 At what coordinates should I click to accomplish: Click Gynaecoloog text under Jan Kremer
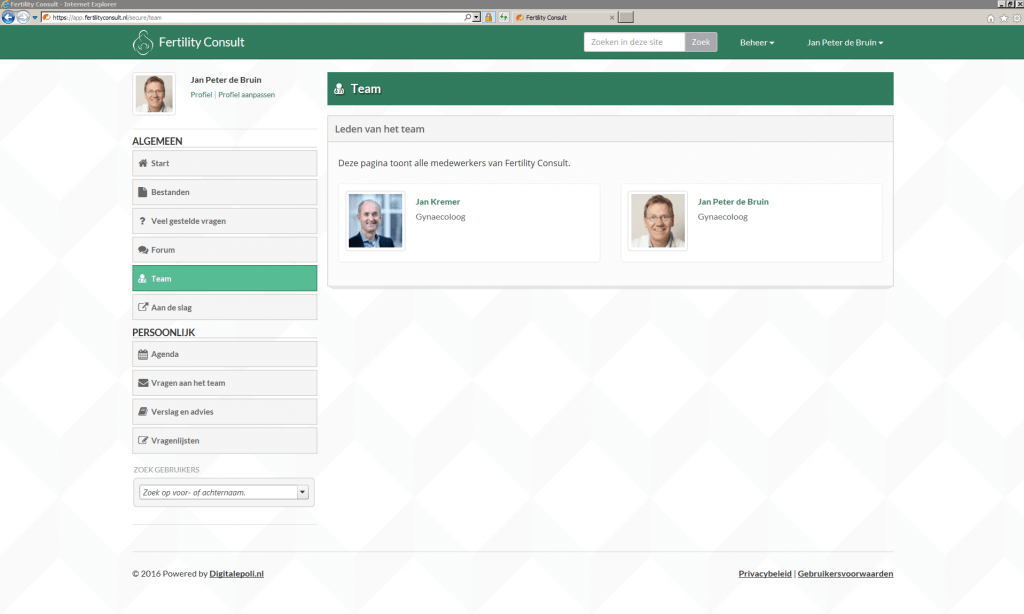click(x=440, y=217)
